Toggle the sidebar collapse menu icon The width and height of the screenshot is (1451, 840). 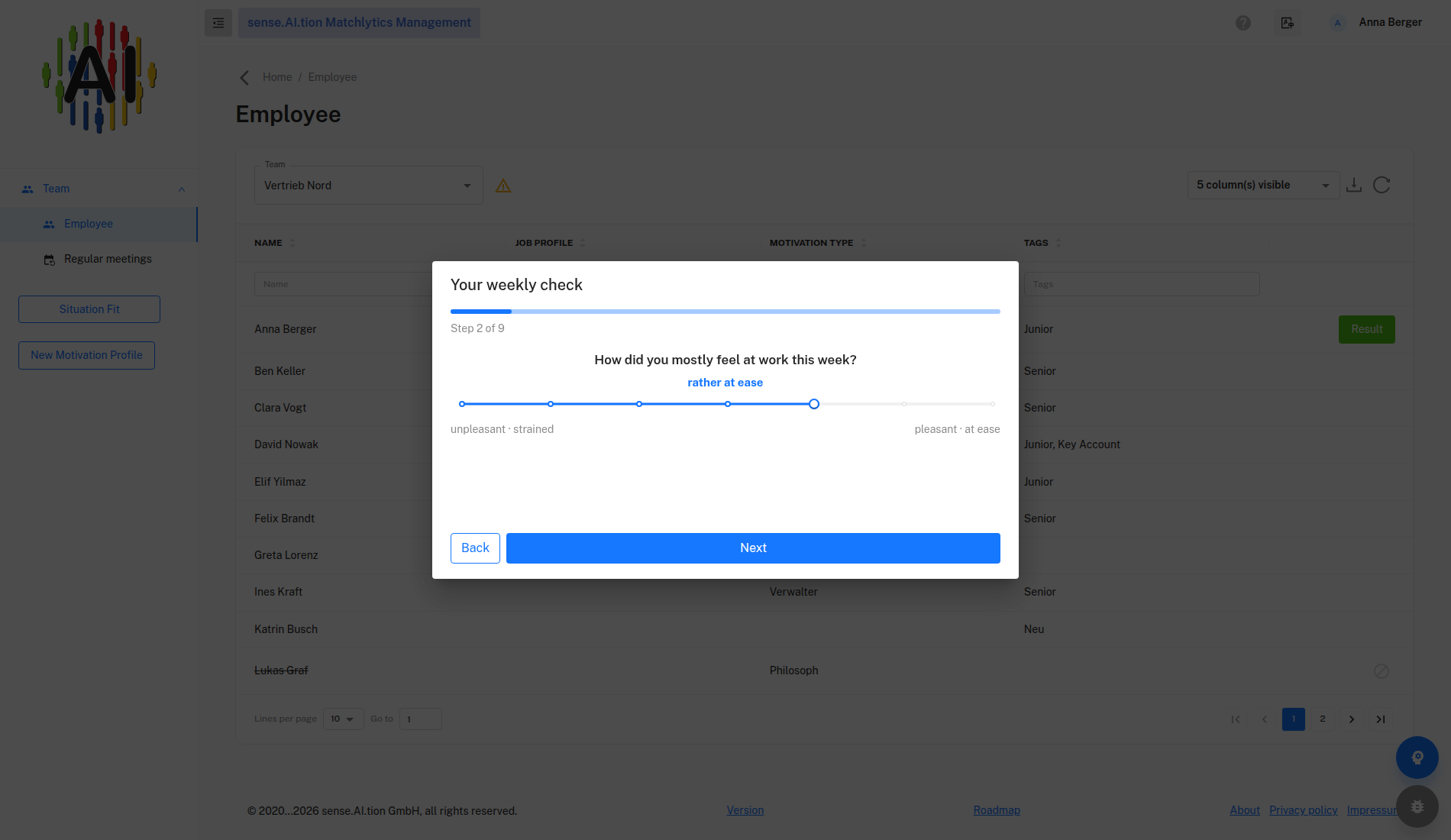tap(218, 23)
